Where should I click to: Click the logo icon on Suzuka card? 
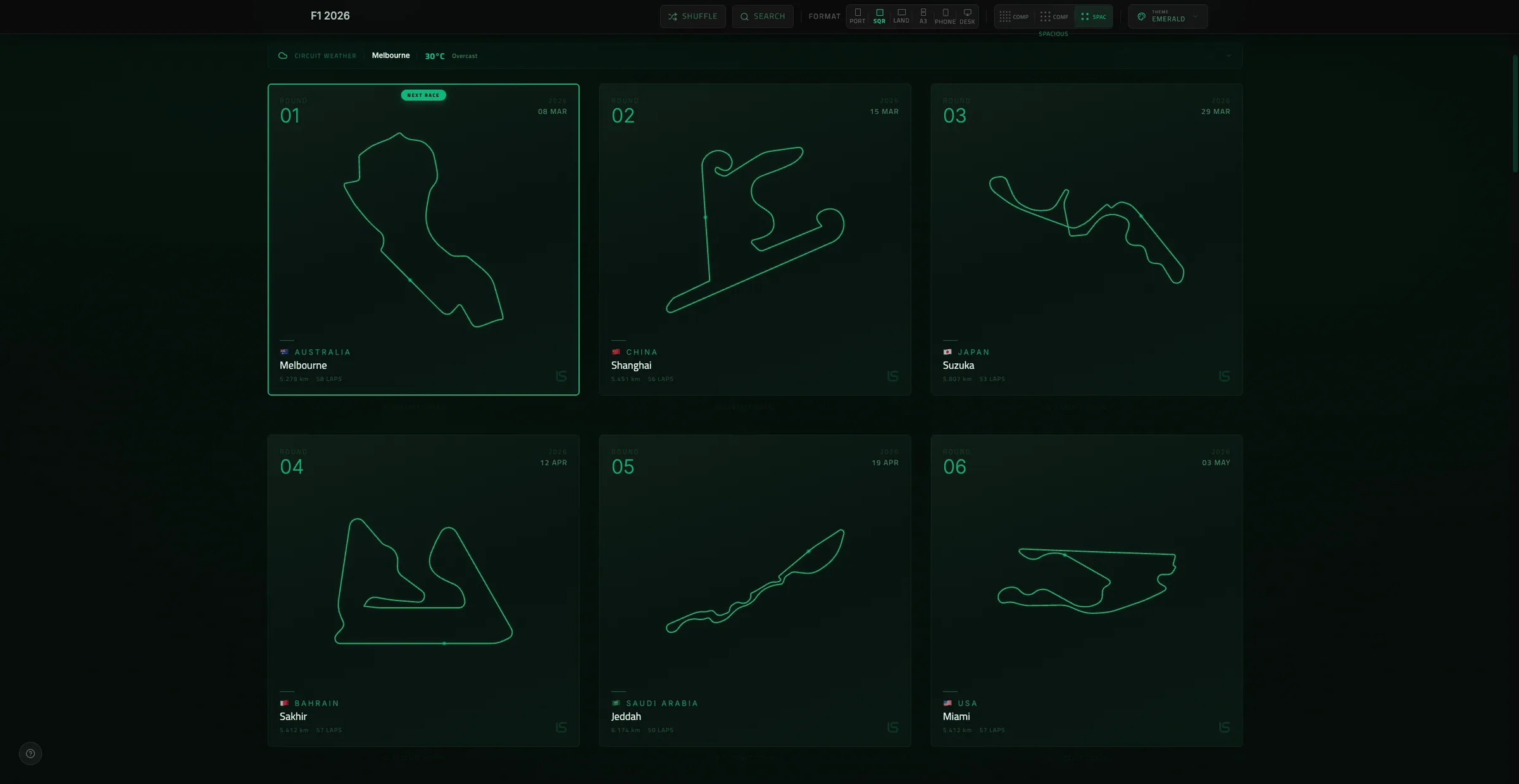click(x=1225, y=376)
